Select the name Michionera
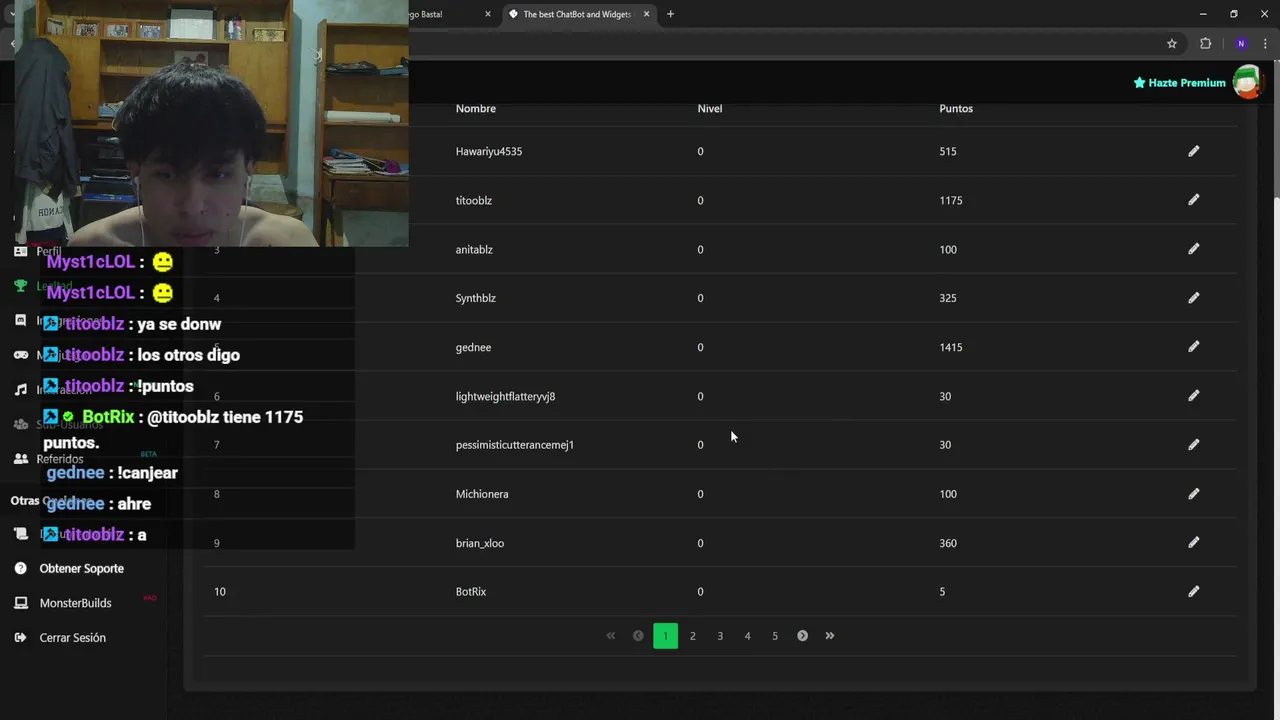This screenshot has height=720, width=1280. pyautogui.click(x=482, y=494)
